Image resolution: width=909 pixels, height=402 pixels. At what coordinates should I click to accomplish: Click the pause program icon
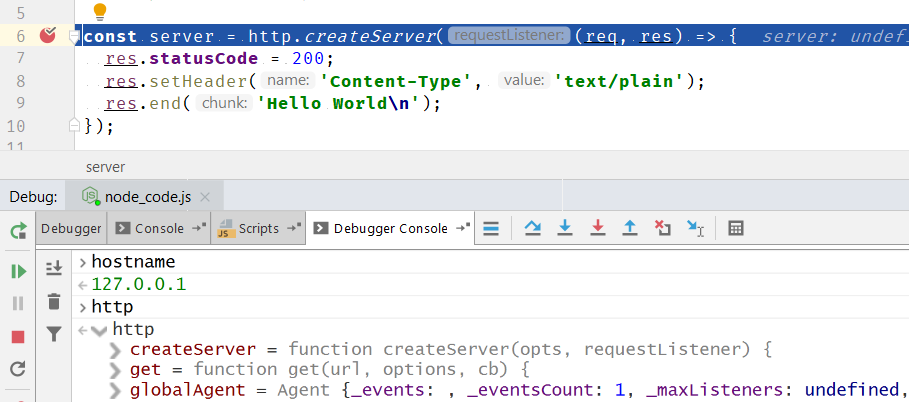[18, 303]
